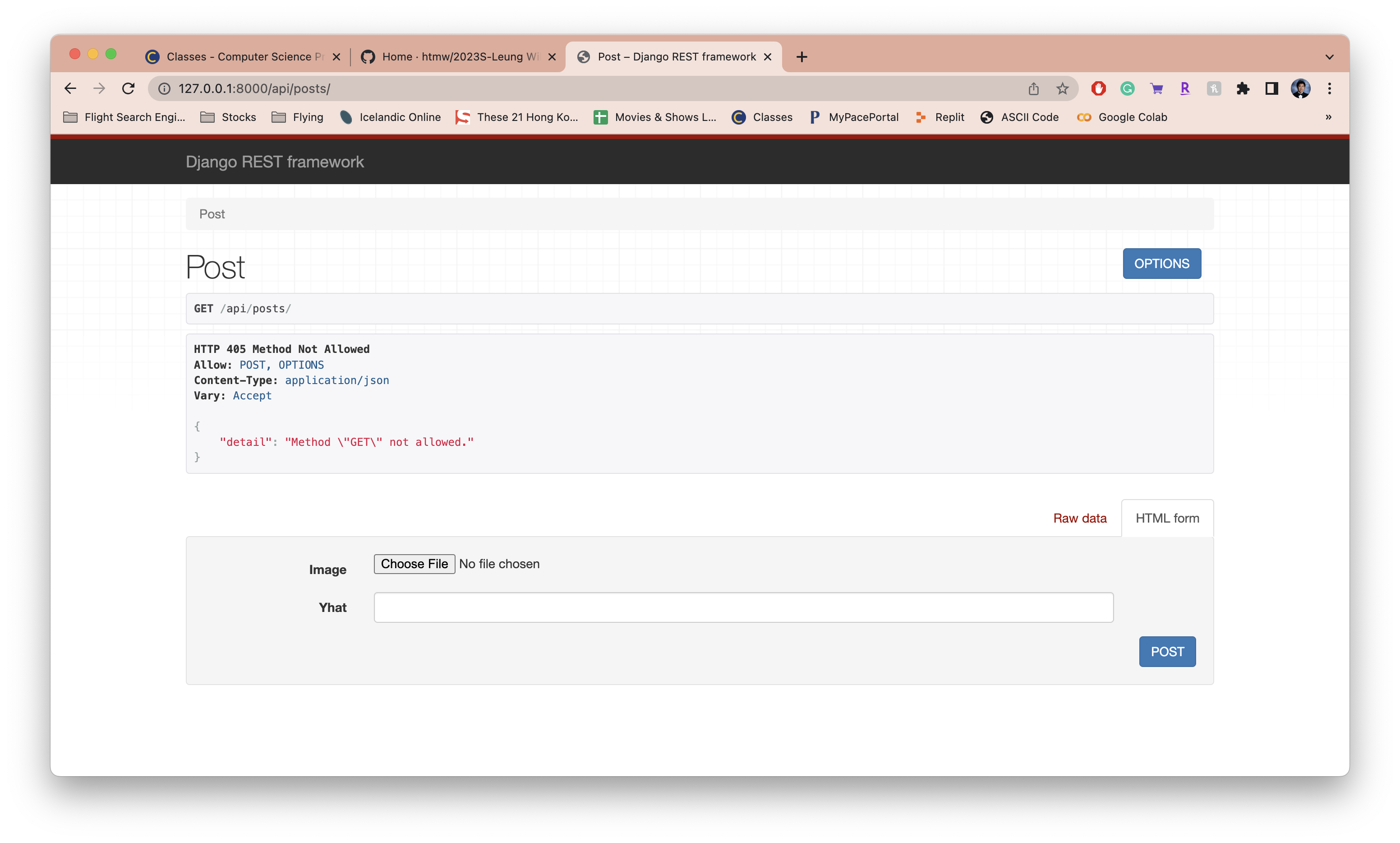Viewport: 1400px width, 843px height.
Task: Click the browser back arrow
Action: point(70,88)
